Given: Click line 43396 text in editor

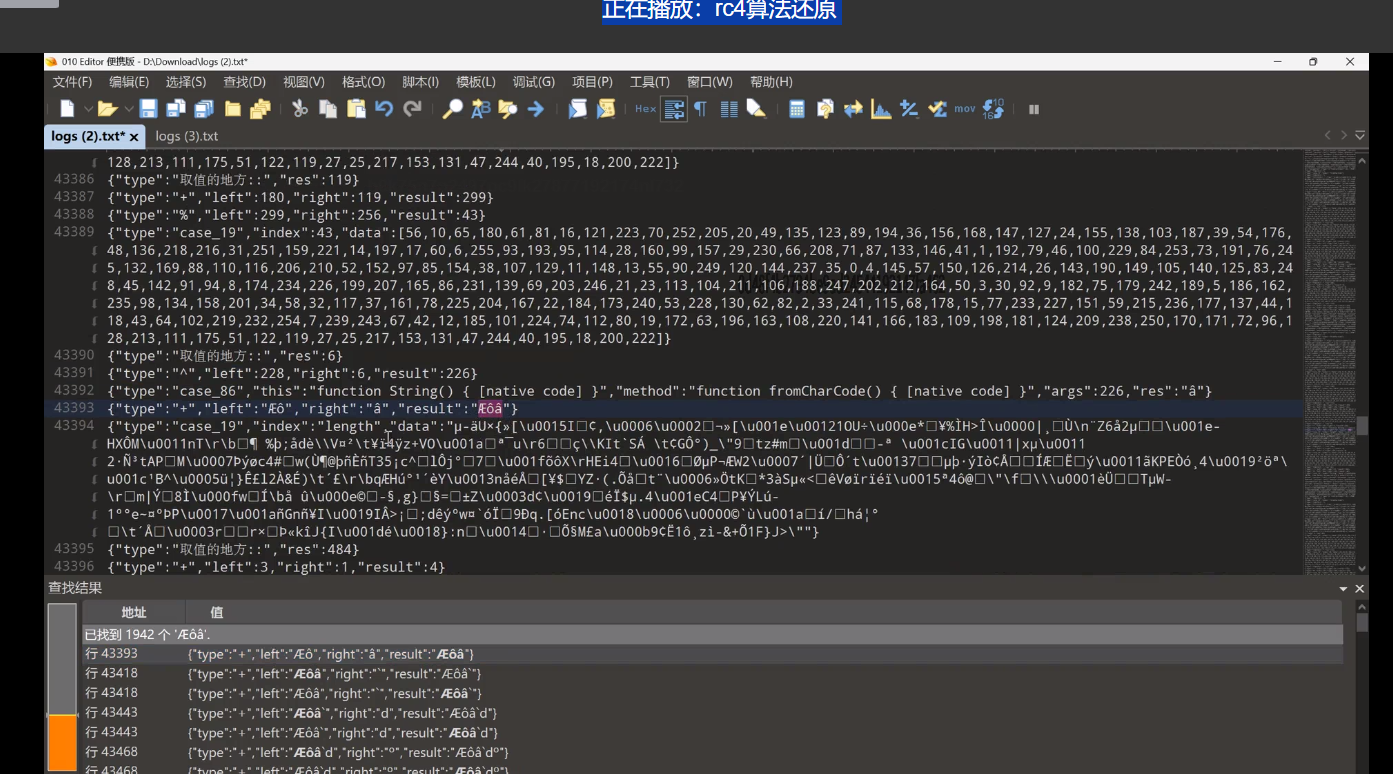Looking at the screenshot, I should point(276,567).
